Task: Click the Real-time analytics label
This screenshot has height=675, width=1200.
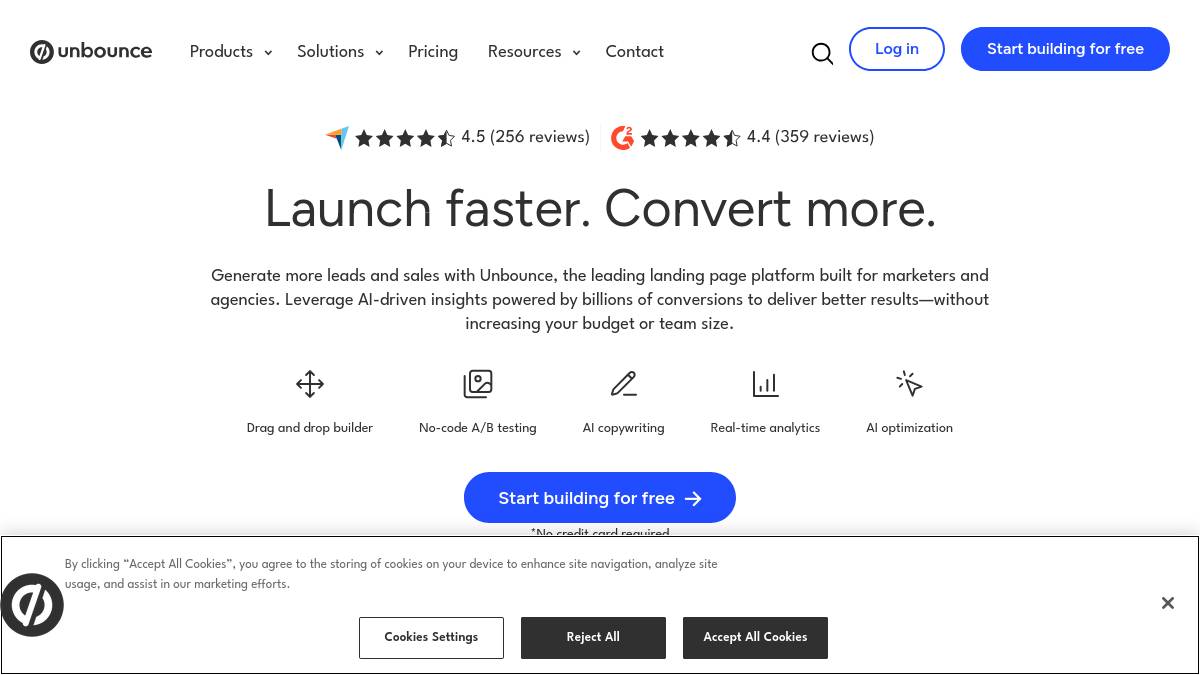Action: [x=765, y=428]
